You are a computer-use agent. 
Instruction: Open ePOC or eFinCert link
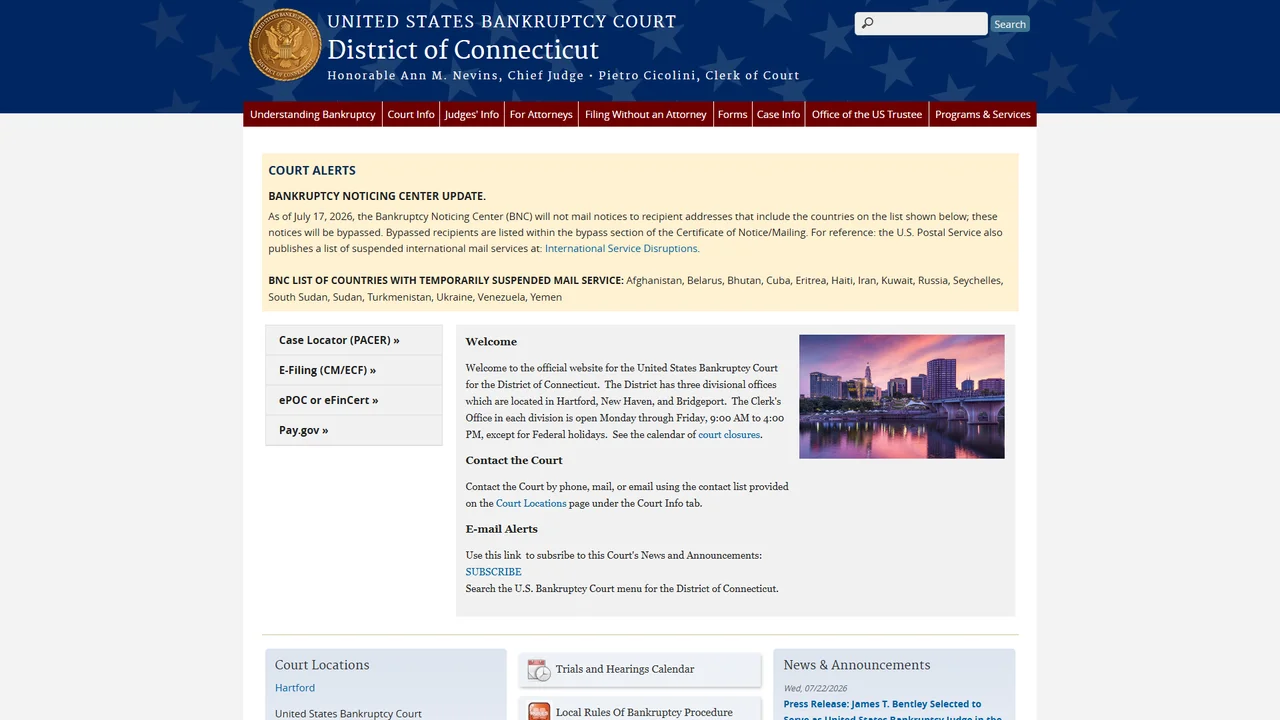click(353, 400)
